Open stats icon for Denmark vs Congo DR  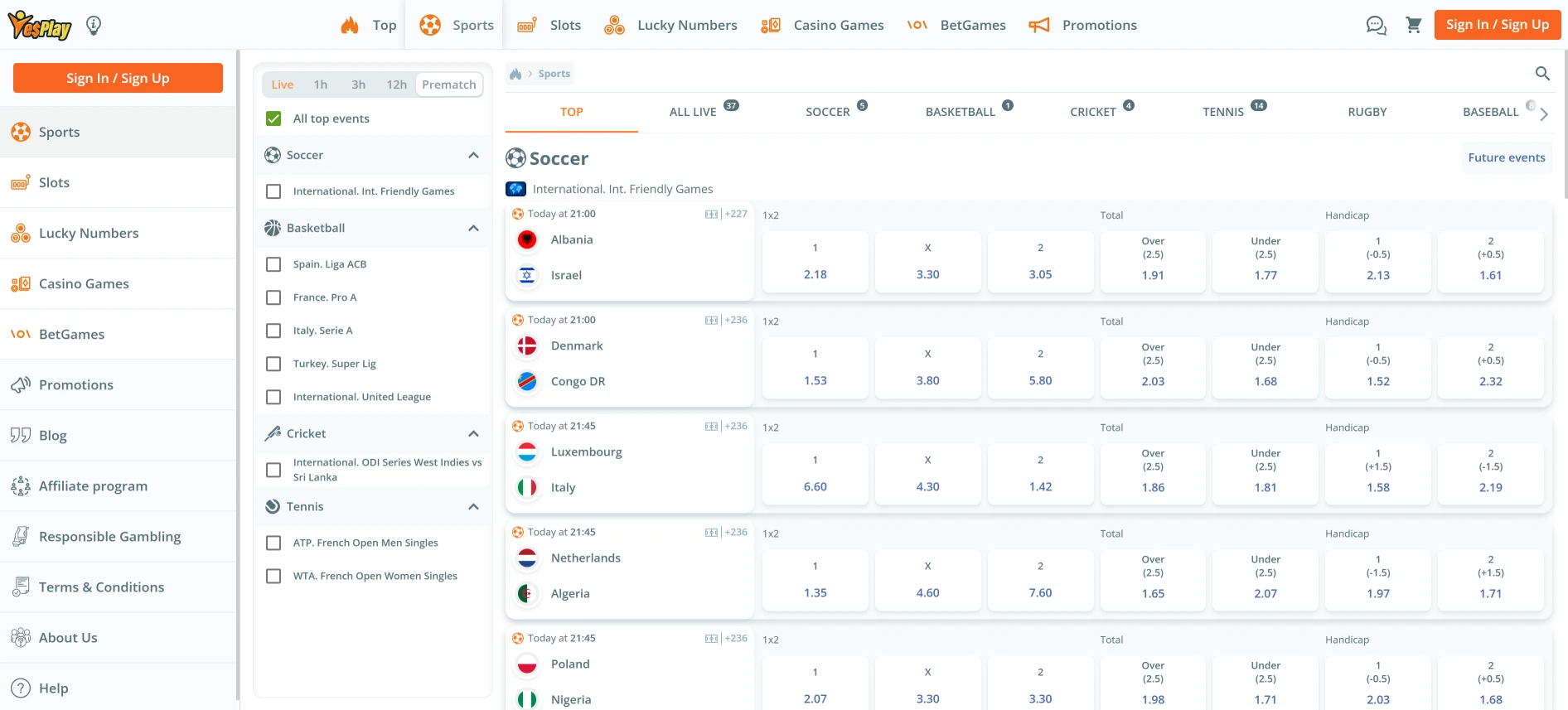[x=711, y=320]
